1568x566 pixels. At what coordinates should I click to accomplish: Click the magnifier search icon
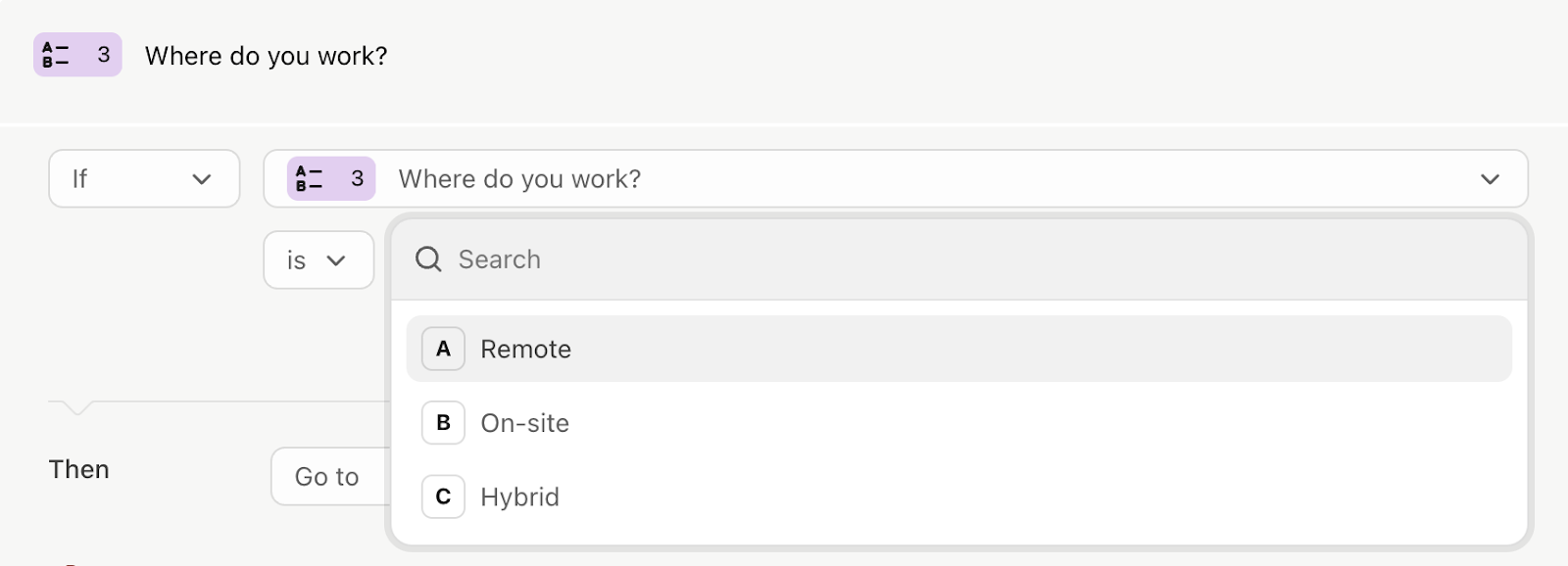click(428, 259)
